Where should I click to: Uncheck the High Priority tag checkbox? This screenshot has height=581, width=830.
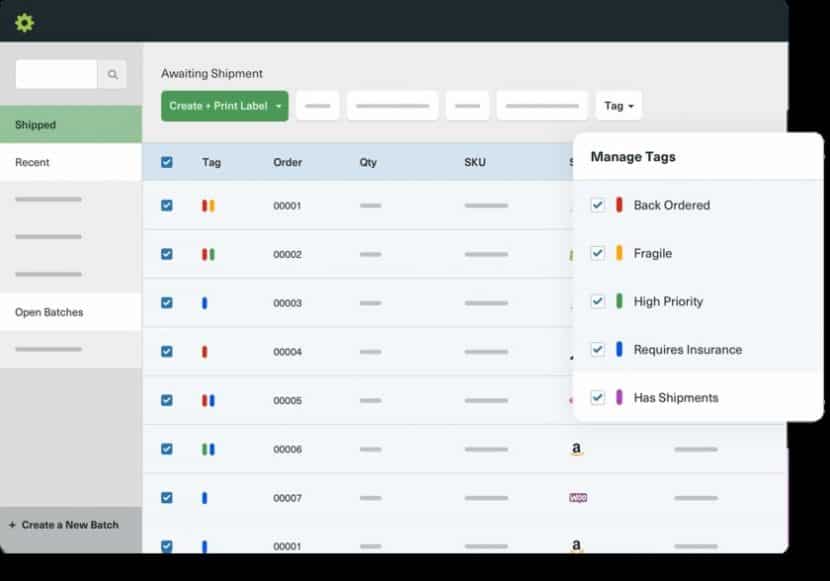[x=599, y=301]
